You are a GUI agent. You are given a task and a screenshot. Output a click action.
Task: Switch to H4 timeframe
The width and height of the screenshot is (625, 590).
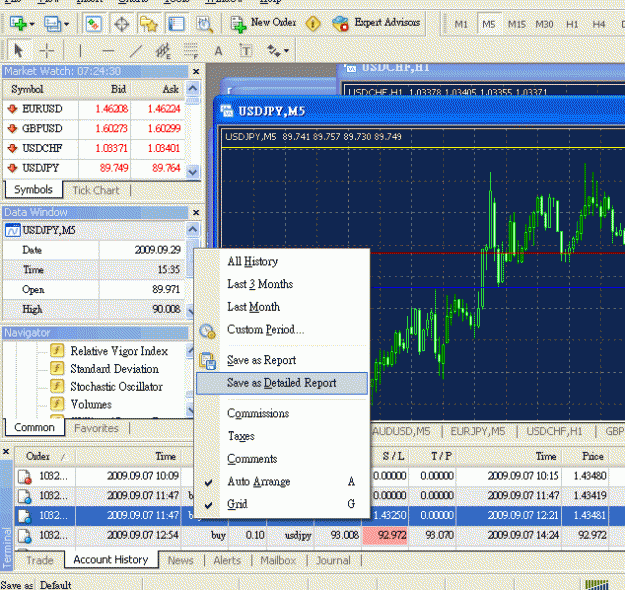tap(599, 24)
